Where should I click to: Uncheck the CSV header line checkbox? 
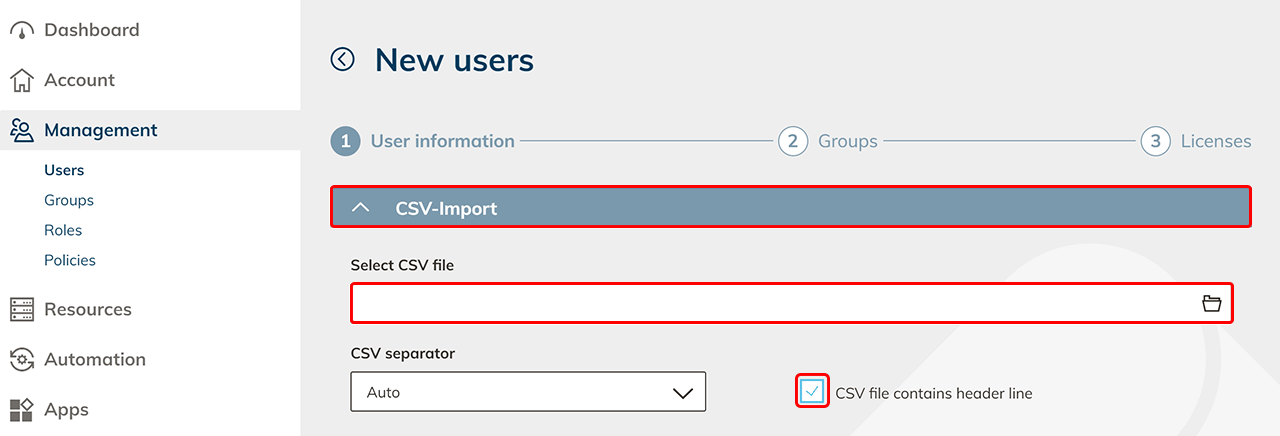coord(813,392)
